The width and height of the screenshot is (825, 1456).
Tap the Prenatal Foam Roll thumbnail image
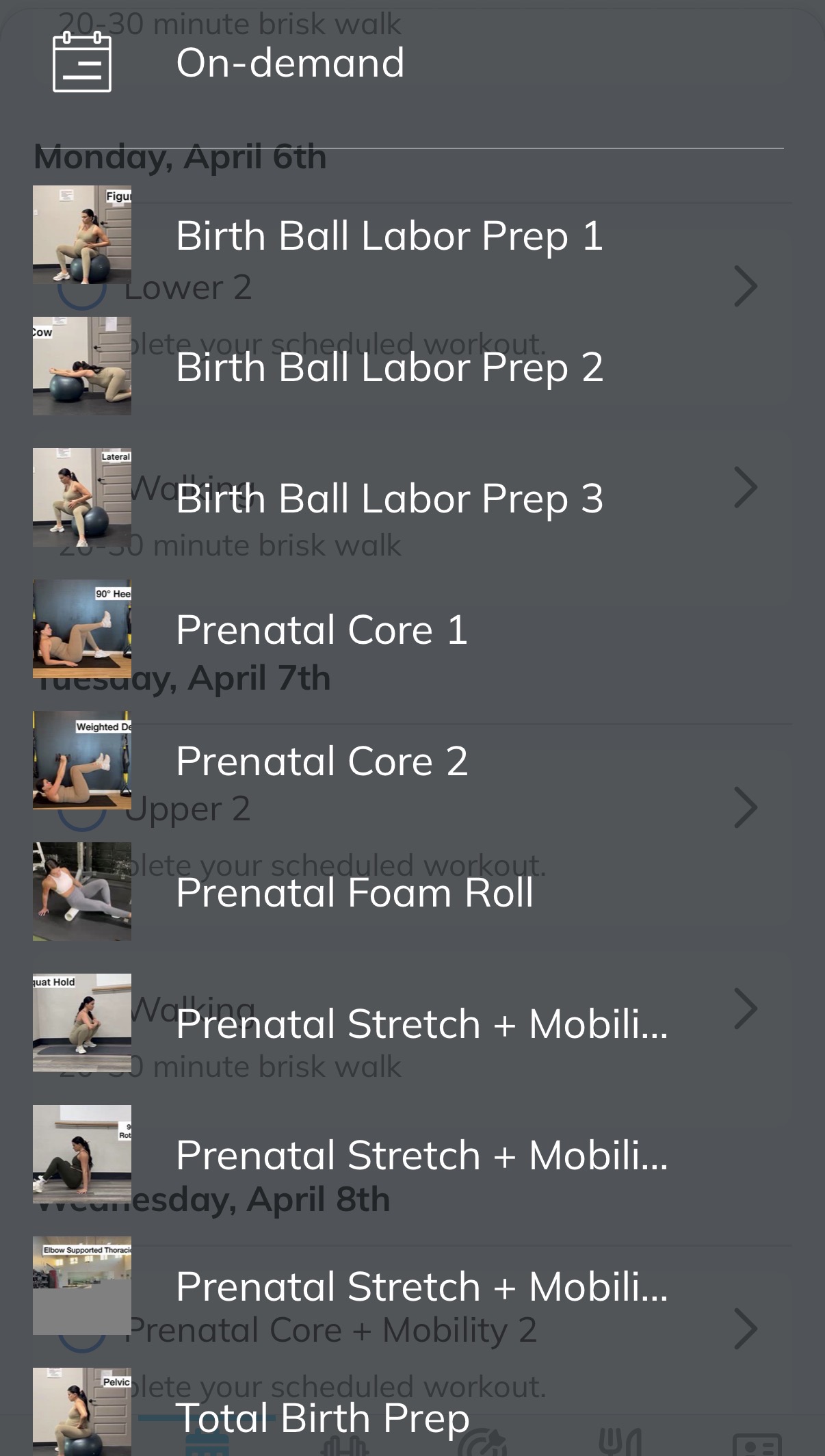[82, 892]
